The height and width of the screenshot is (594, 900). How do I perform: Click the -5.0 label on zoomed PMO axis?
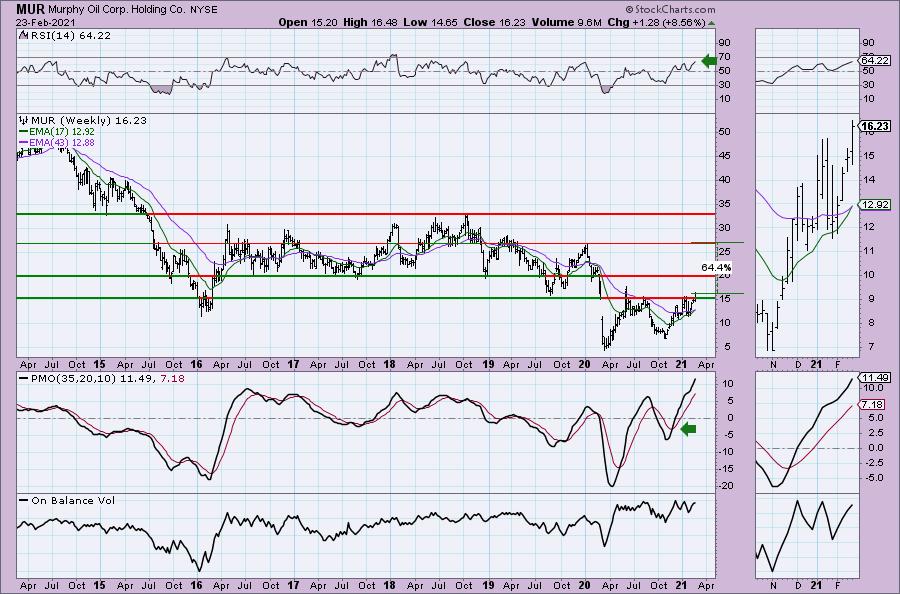click(x=873, y=477)
